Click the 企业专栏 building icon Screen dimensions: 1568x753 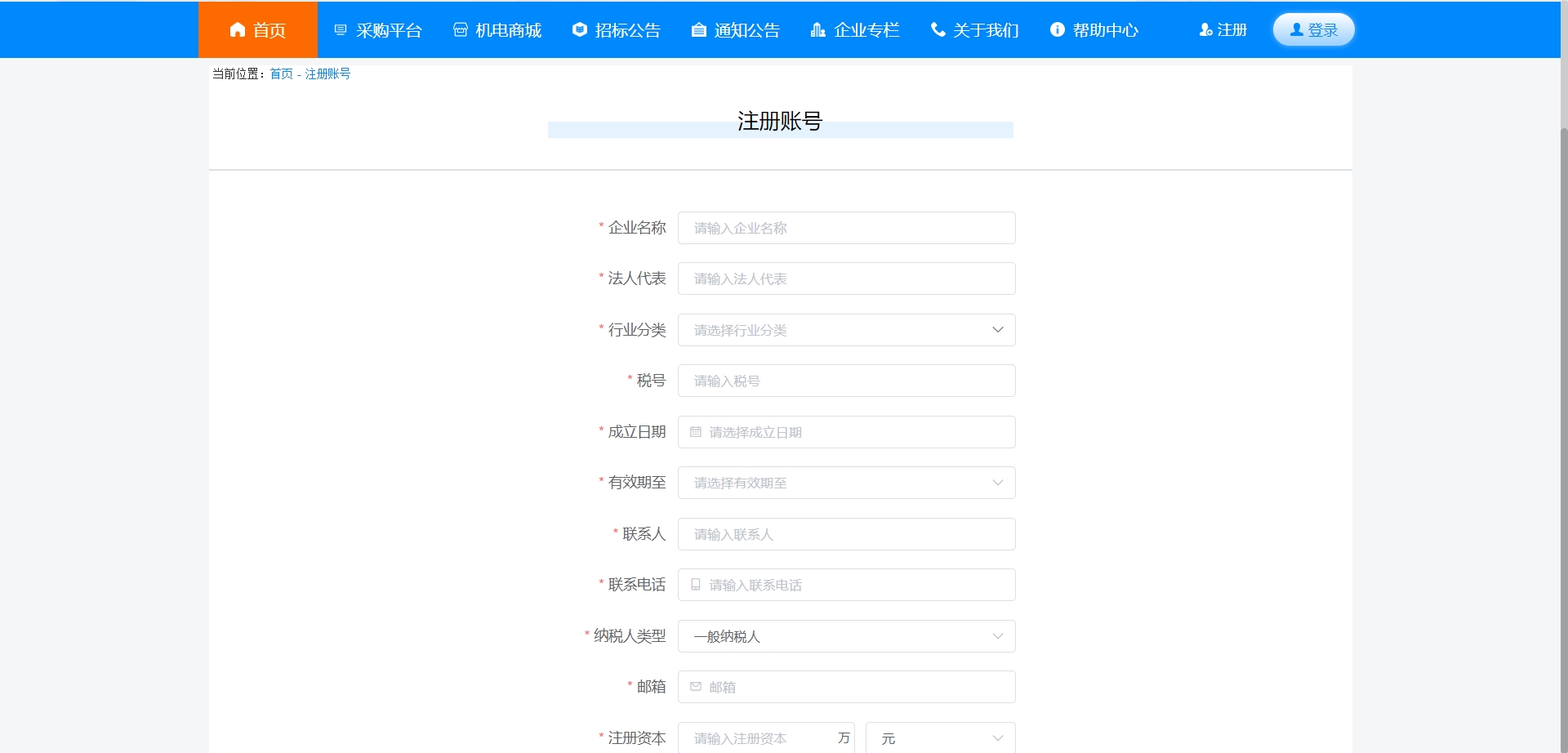click(x=817, y=30)
